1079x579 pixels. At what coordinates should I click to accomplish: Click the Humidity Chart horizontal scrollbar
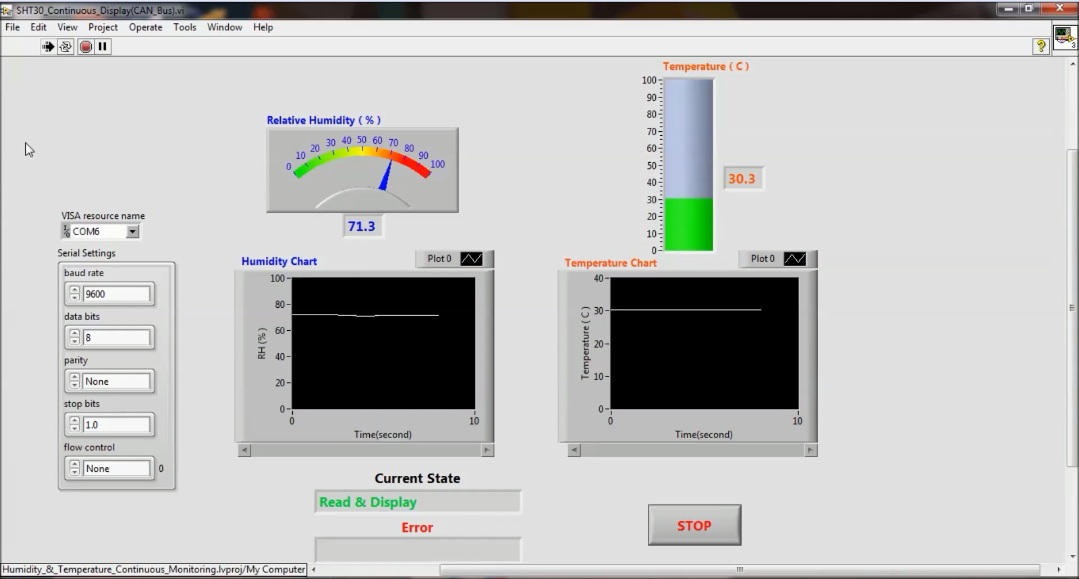363,451
